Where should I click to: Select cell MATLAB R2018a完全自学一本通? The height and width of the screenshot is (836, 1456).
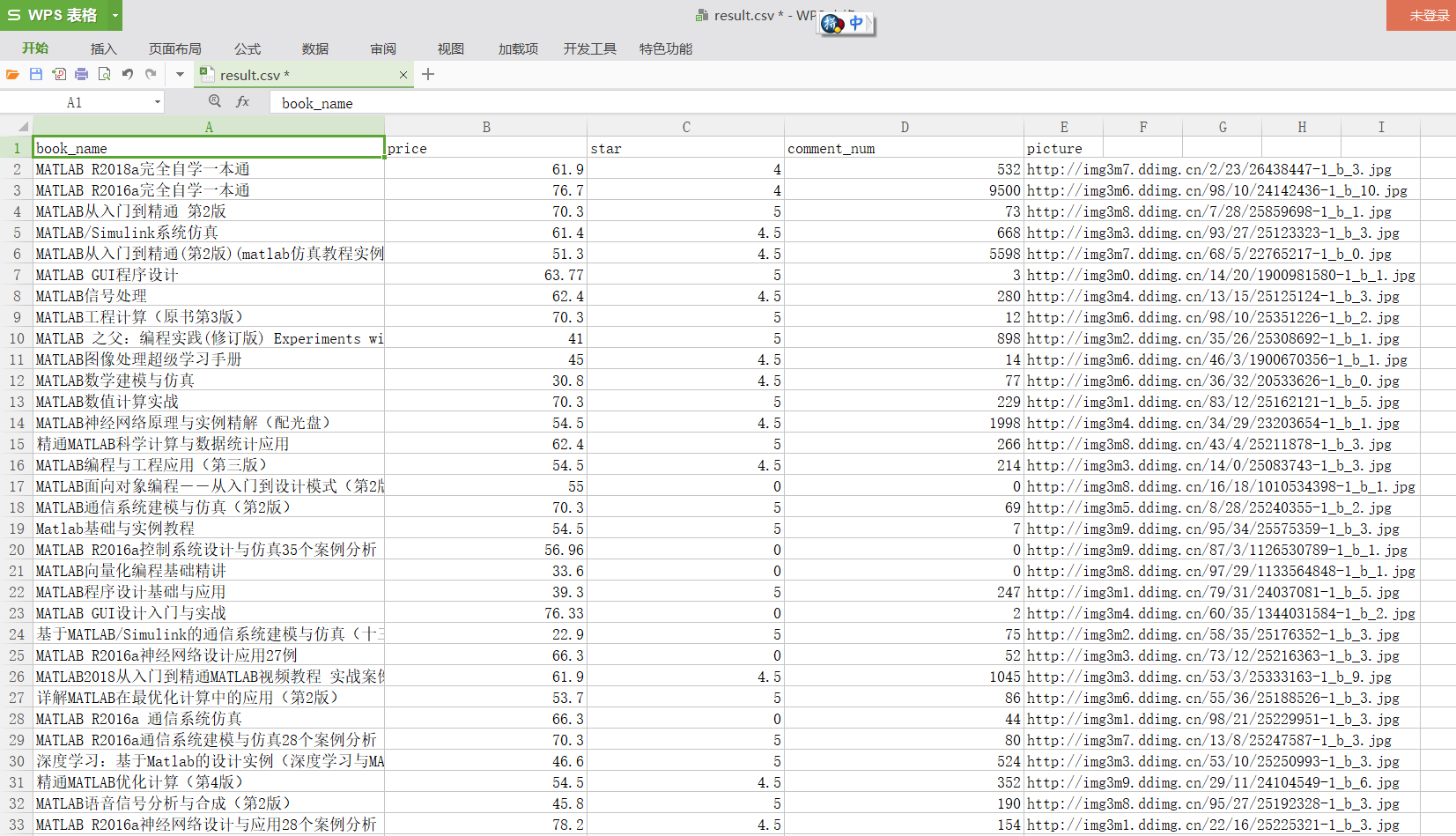pos(209,169)
